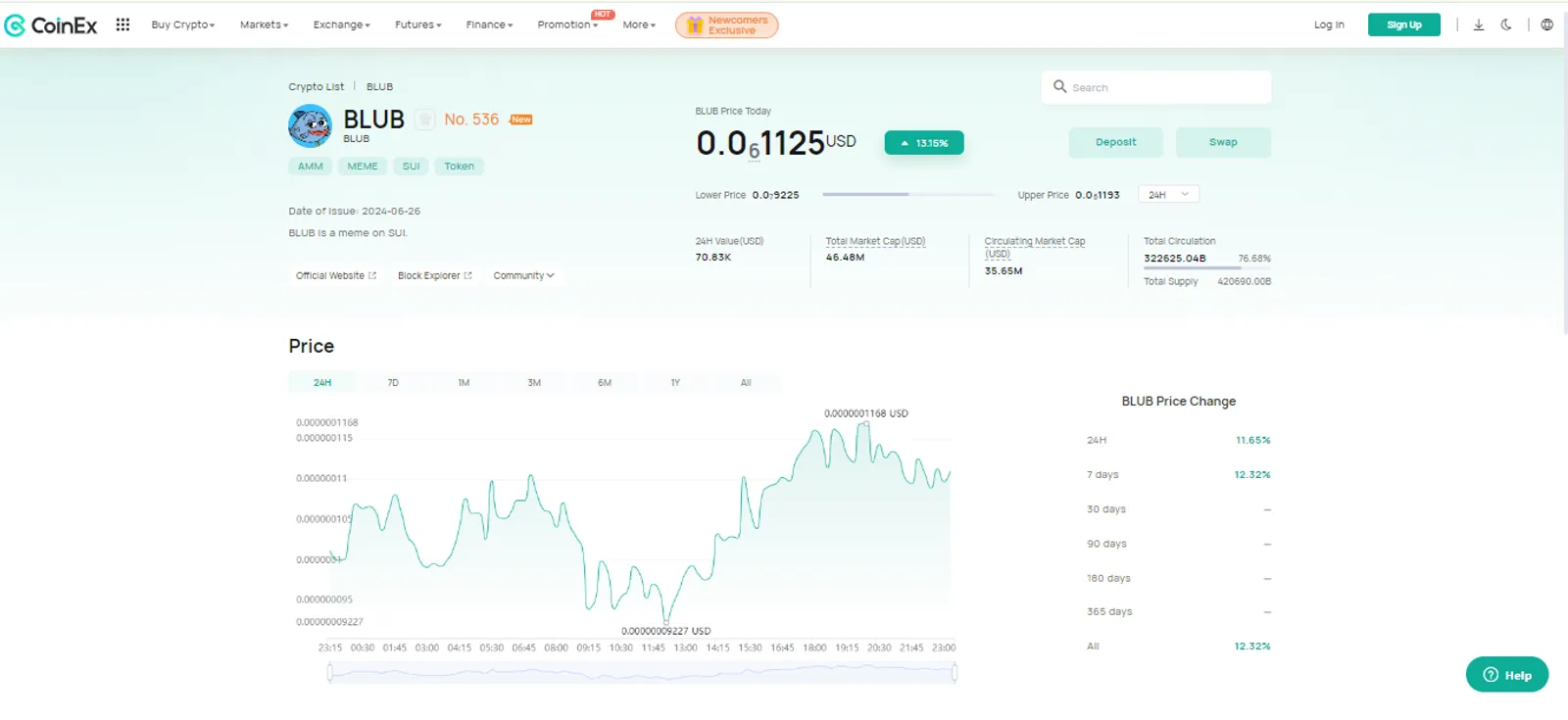Click the Swap button
This screenshot has height=720, width=1568.
point(1223,142)
